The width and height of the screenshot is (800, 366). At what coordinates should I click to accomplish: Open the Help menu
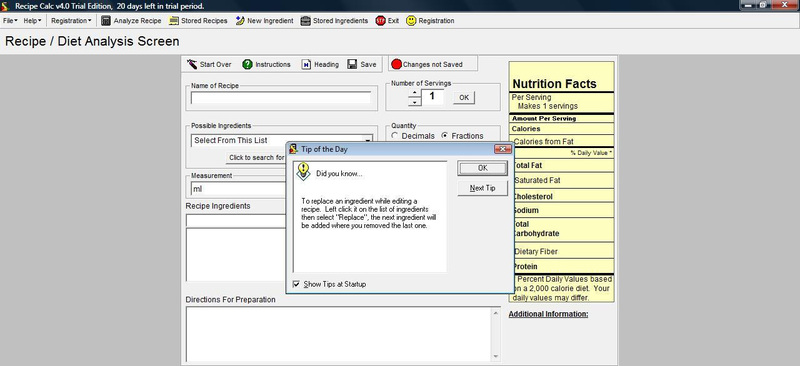(x=32, y=21)
